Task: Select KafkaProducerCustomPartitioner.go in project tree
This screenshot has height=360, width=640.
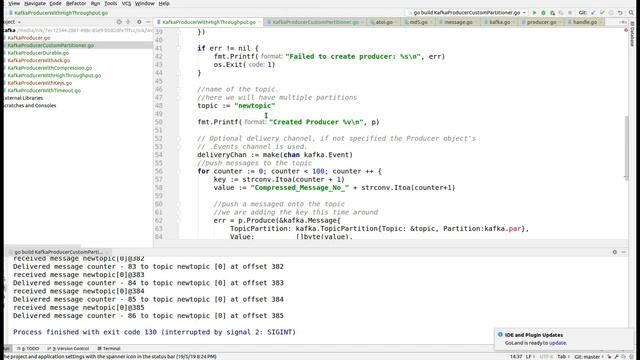Action: click(x=51, y=45)
